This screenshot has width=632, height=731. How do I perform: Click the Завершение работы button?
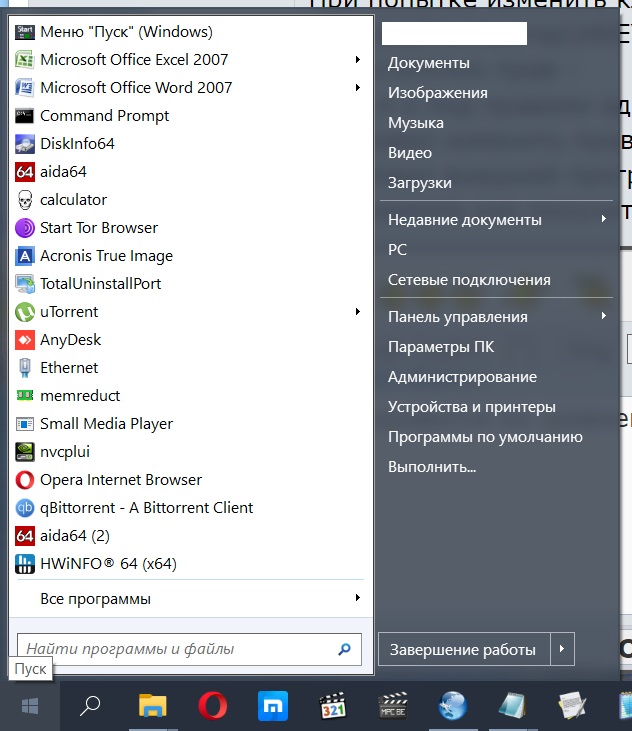(464, 649)
